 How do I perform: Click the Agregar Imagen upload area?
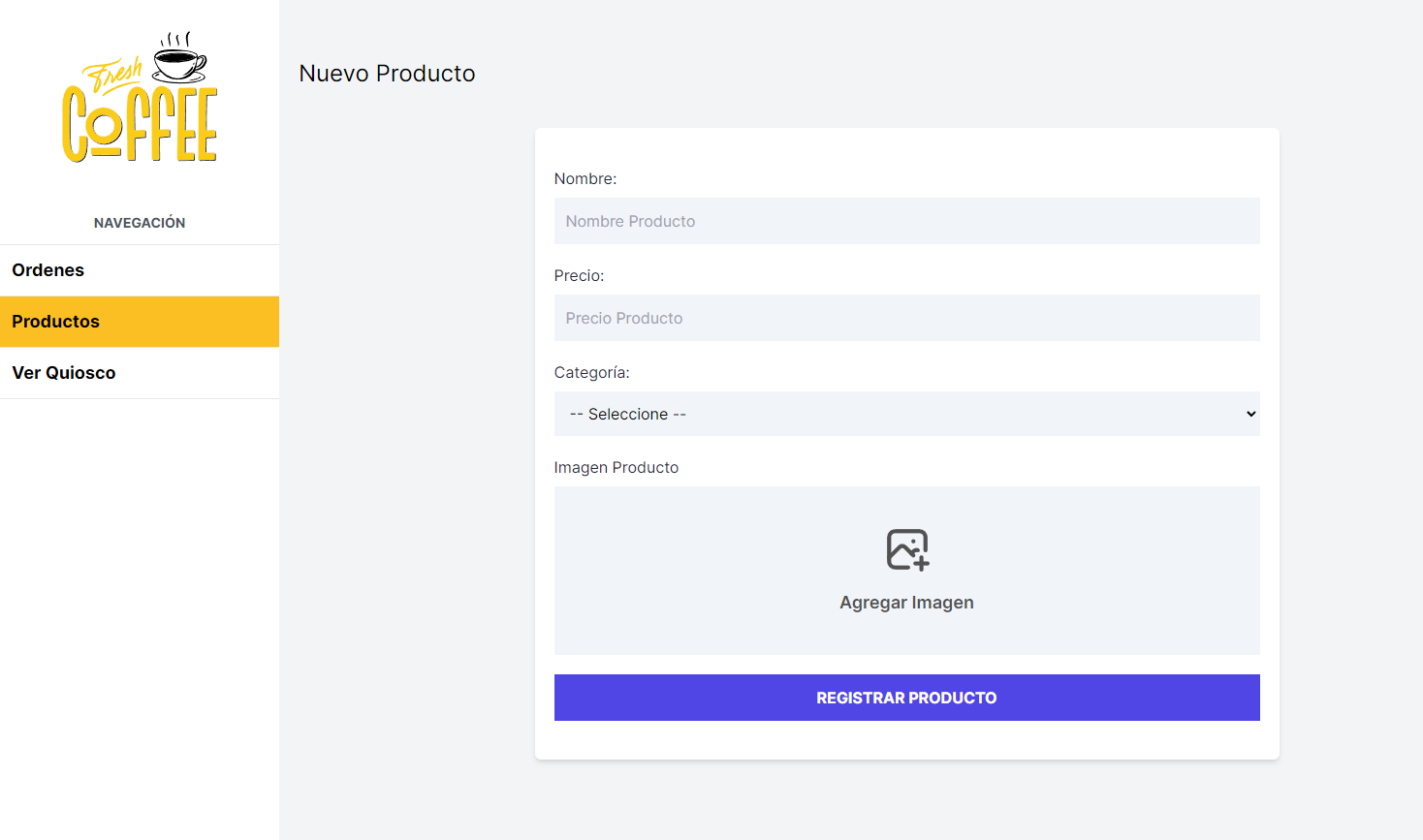[906, 571]
